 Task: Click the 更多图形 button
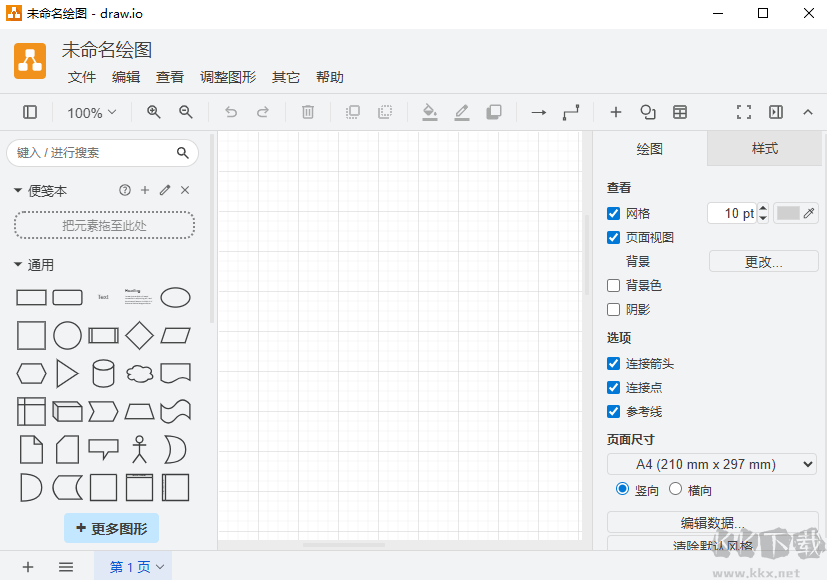click(111, 528)
